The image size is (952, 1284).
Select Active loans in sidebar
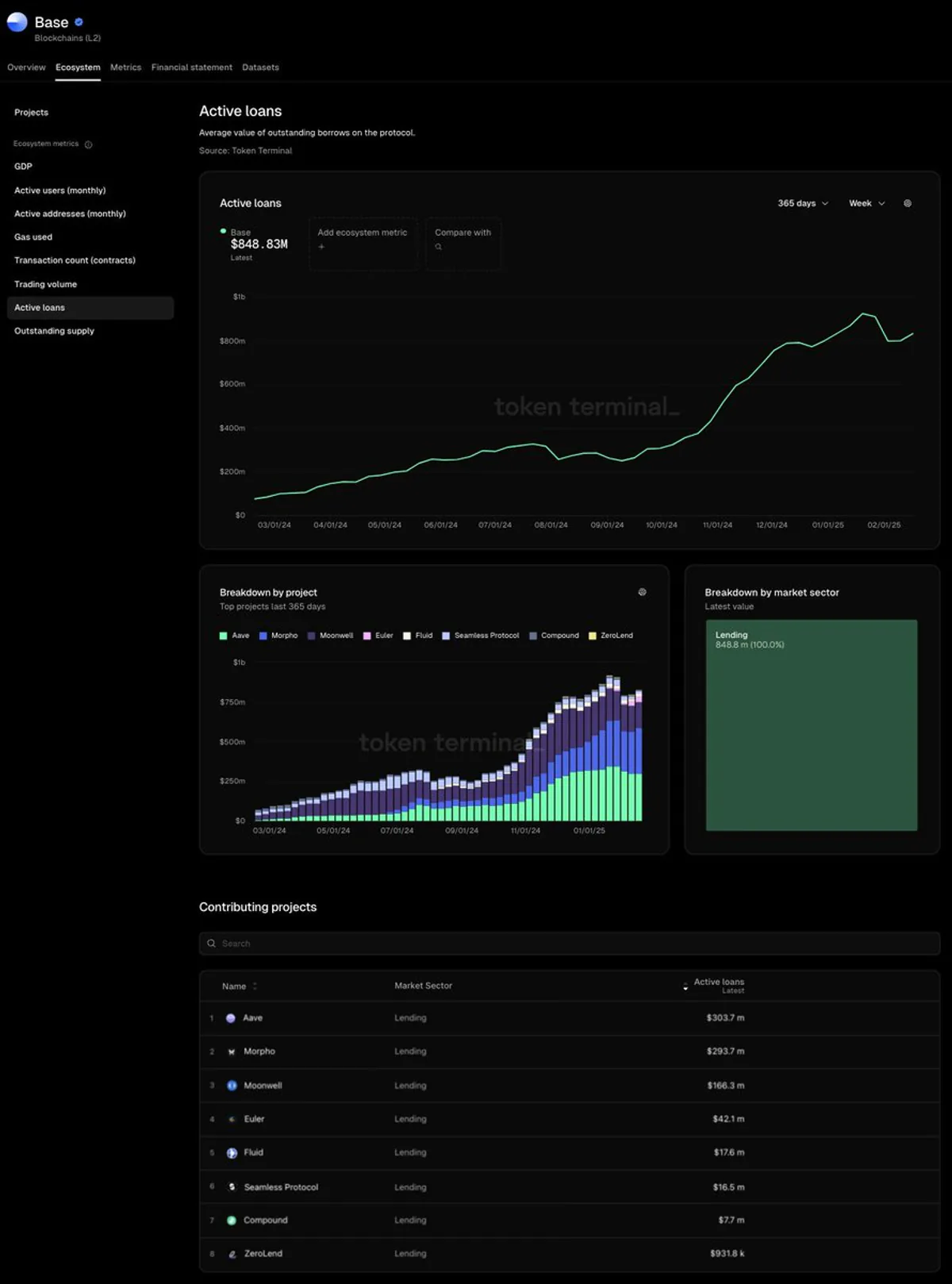(x=90, y=308)
